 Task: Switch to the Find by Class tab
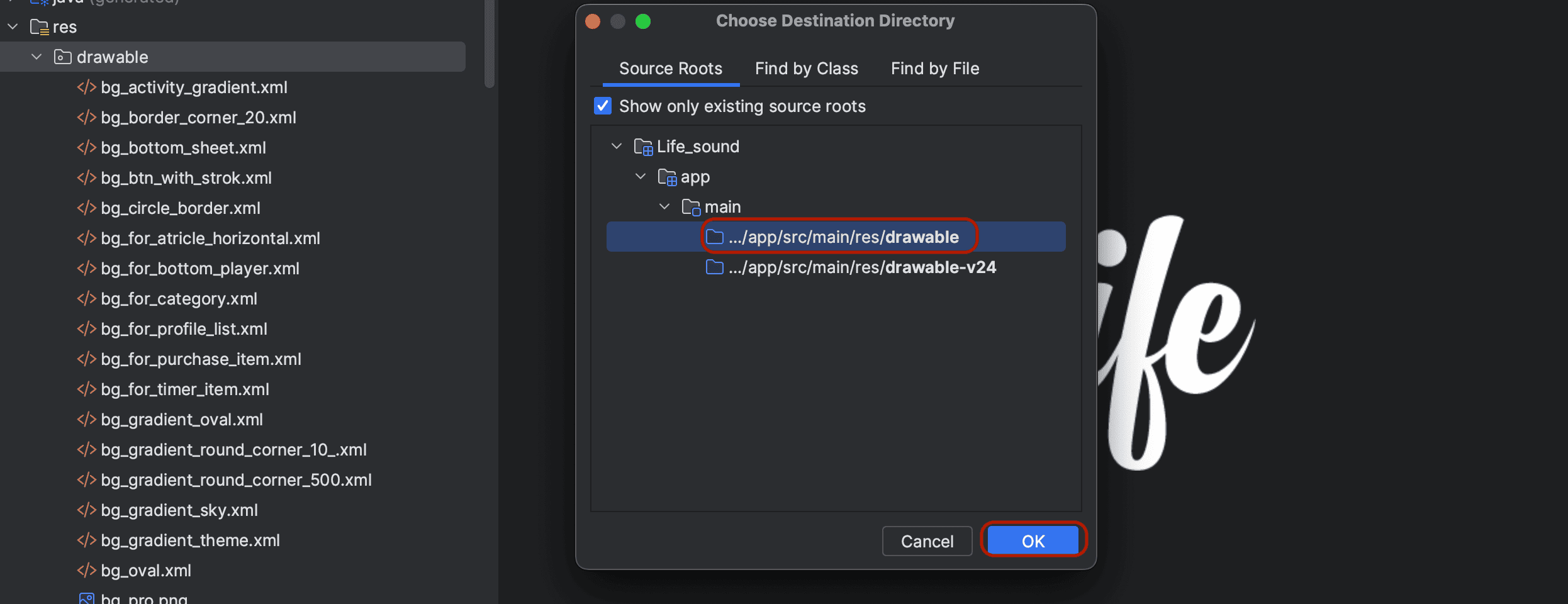coord(806,69)
